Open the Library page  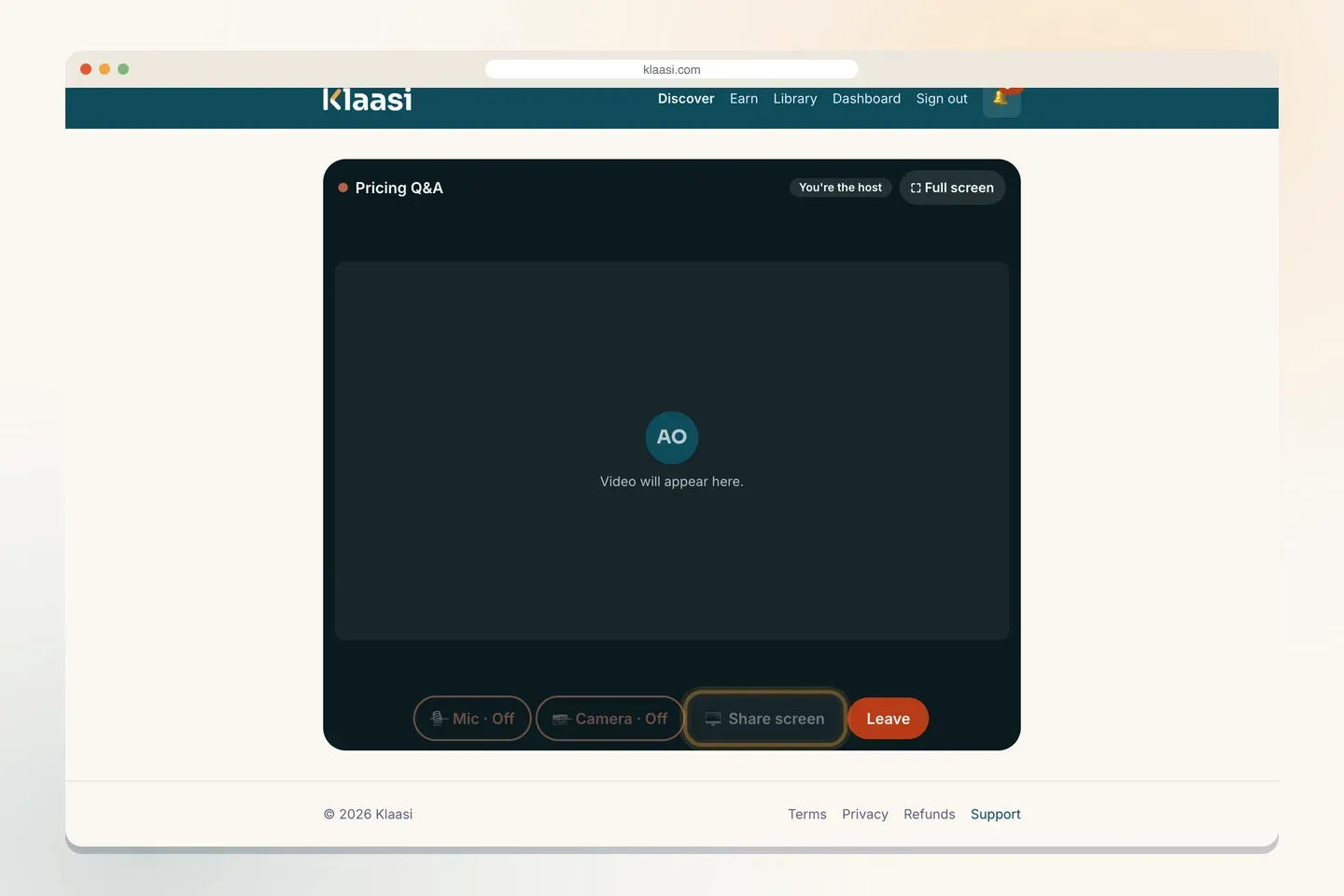tap(795, 99)
